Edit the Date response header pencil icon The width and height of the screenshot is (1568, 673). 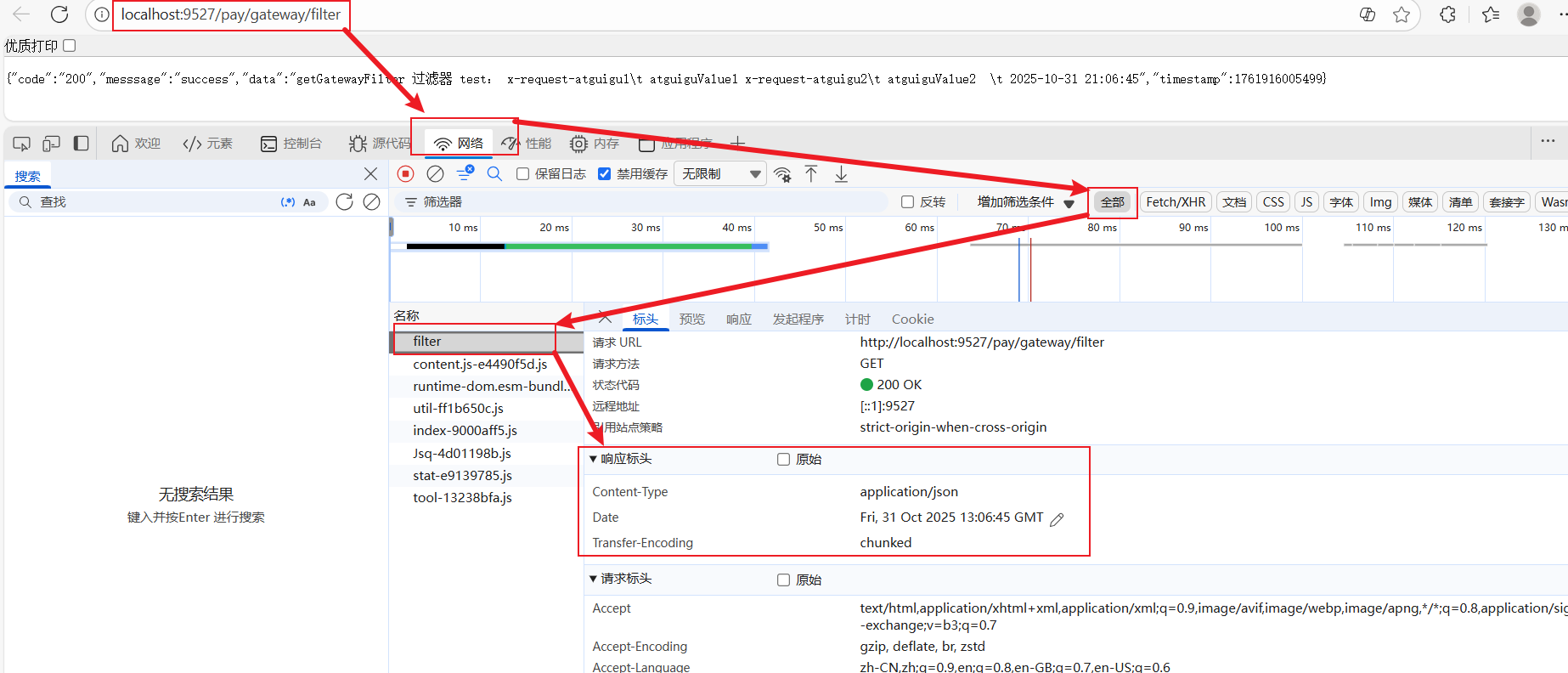coord(1057,519)
